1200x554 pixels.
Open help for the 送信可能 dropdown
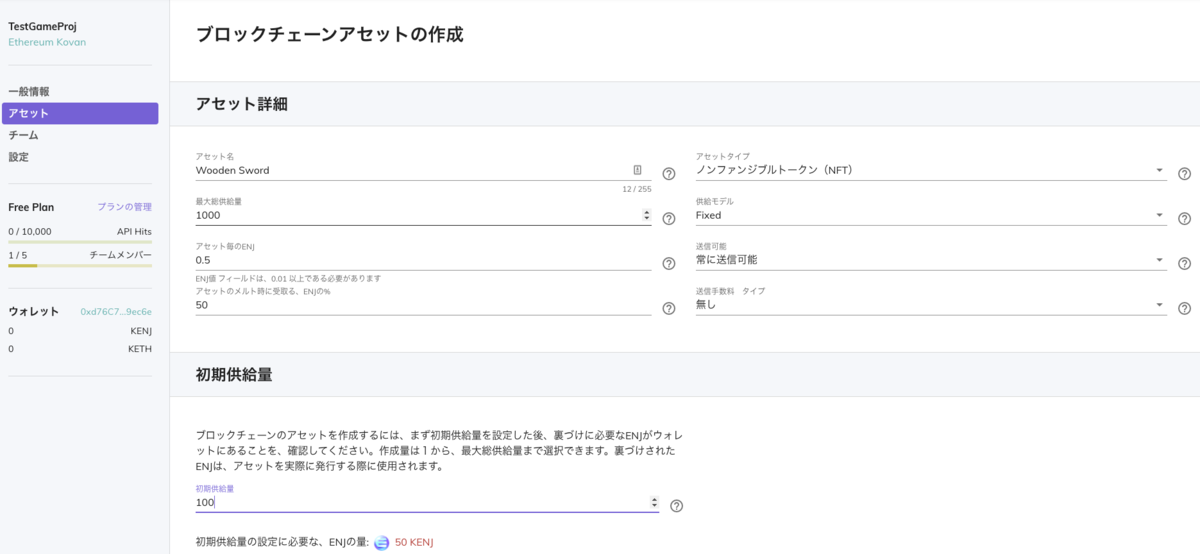1184,263
